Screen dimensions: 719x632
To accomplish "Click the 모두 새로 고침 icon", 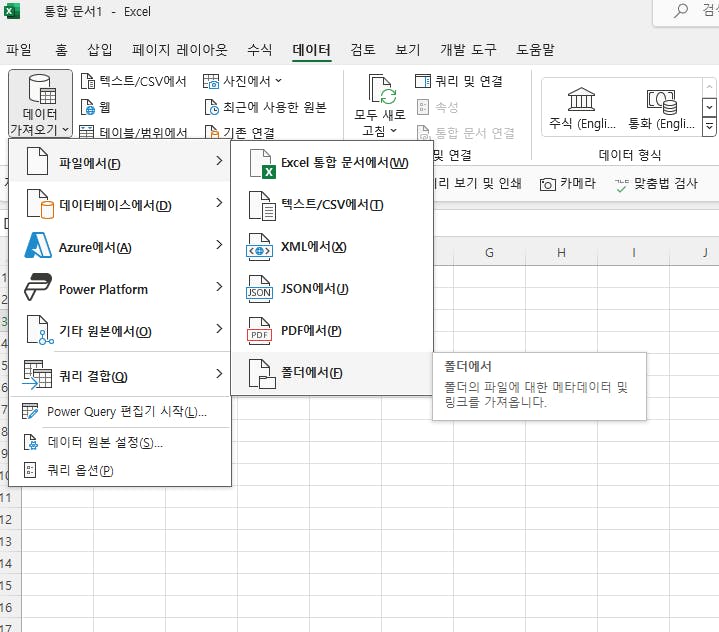I will point(382,90).
